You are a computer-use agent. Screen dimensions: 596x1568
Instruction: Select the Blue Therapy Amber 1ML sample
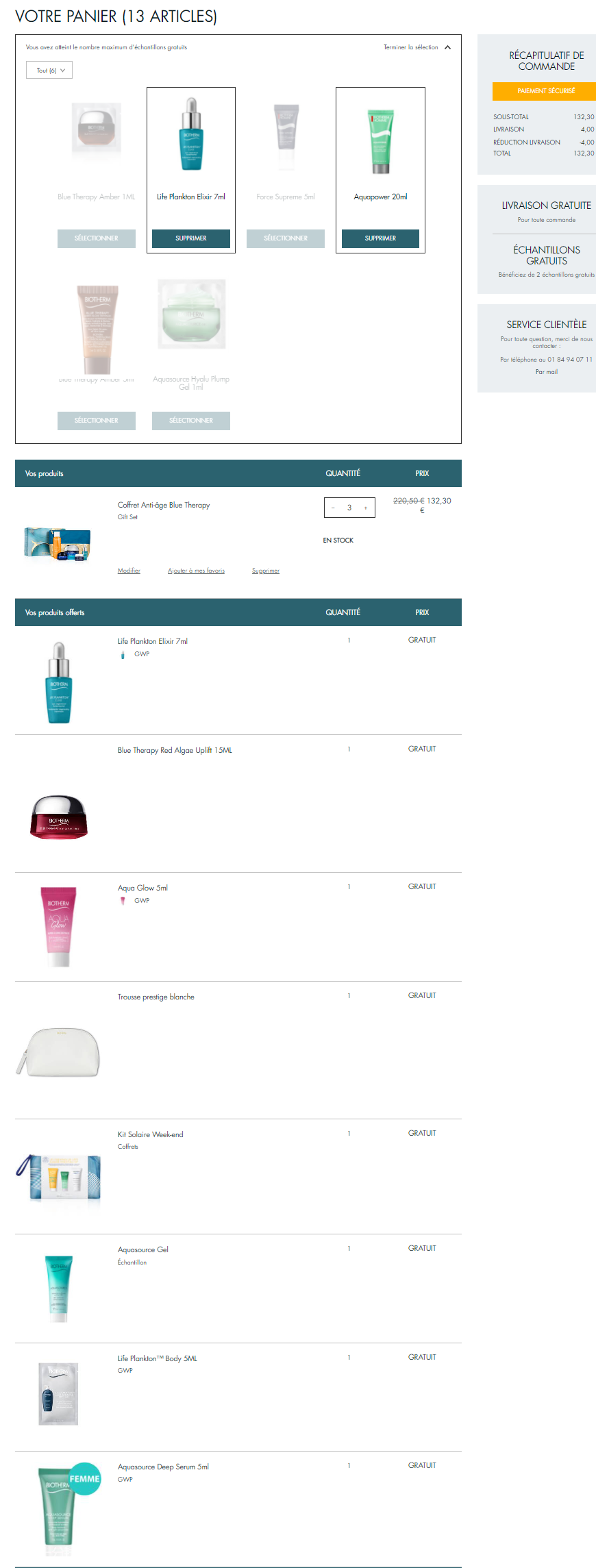click(97, 238)
